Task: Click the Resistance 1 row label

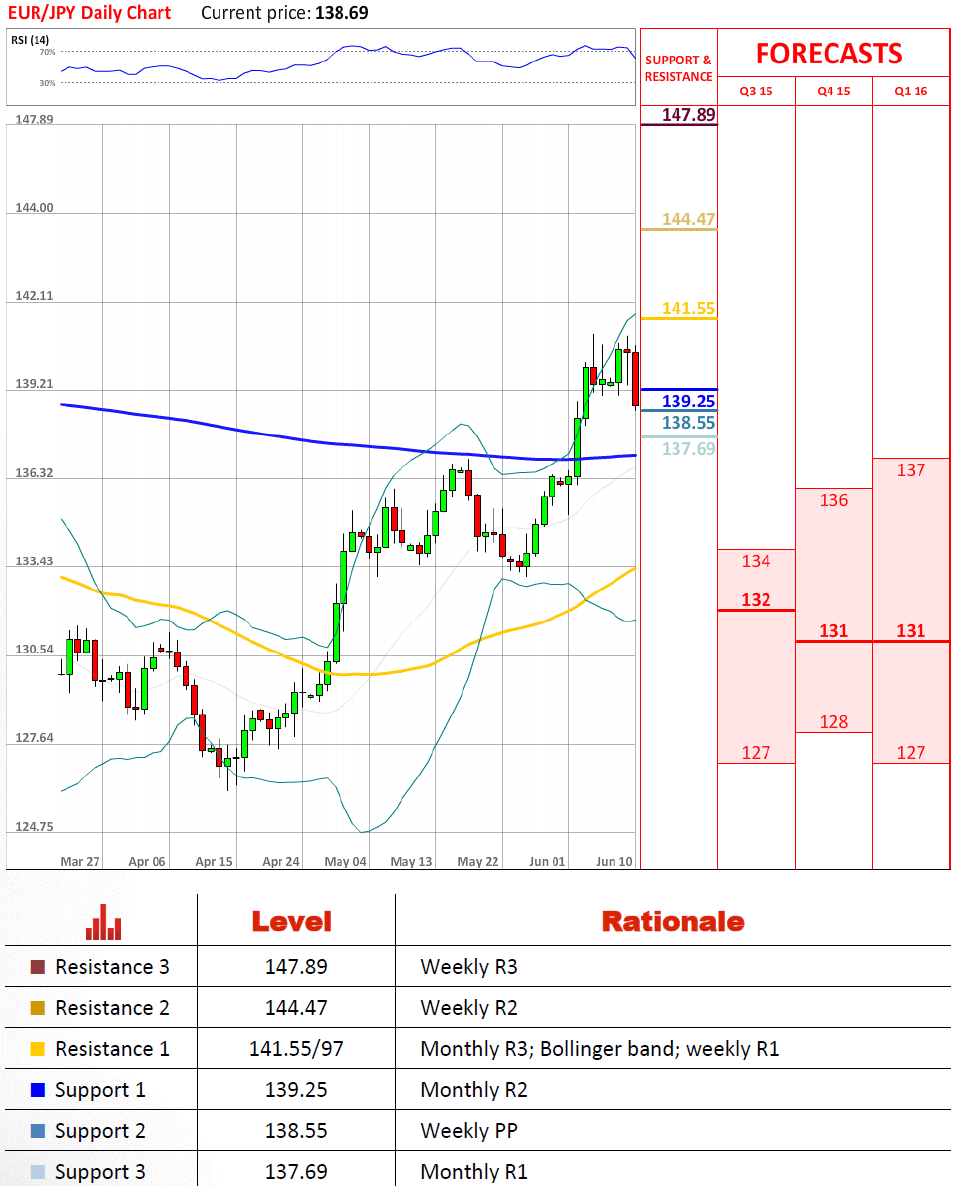Action: click(x=112, y=1049)
